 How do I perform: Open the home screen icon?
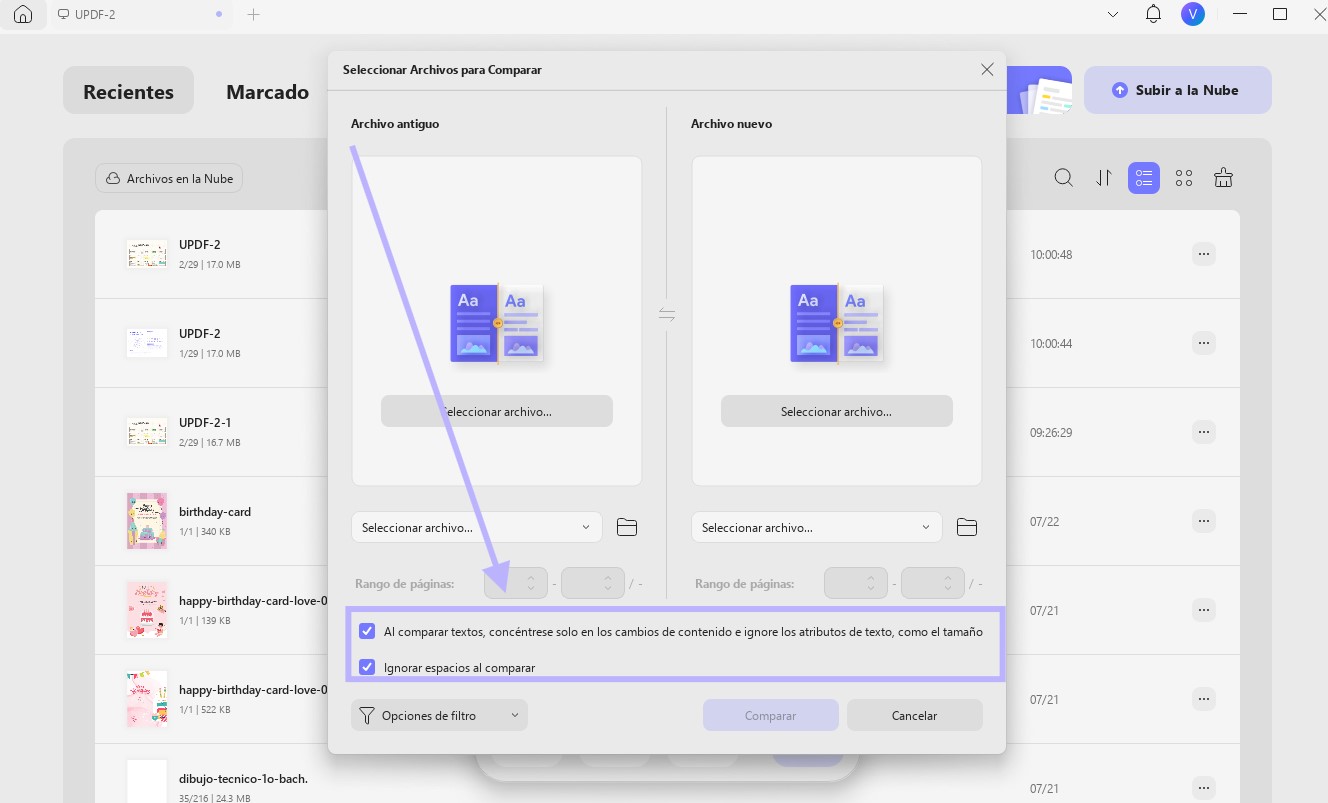point(23,15)
